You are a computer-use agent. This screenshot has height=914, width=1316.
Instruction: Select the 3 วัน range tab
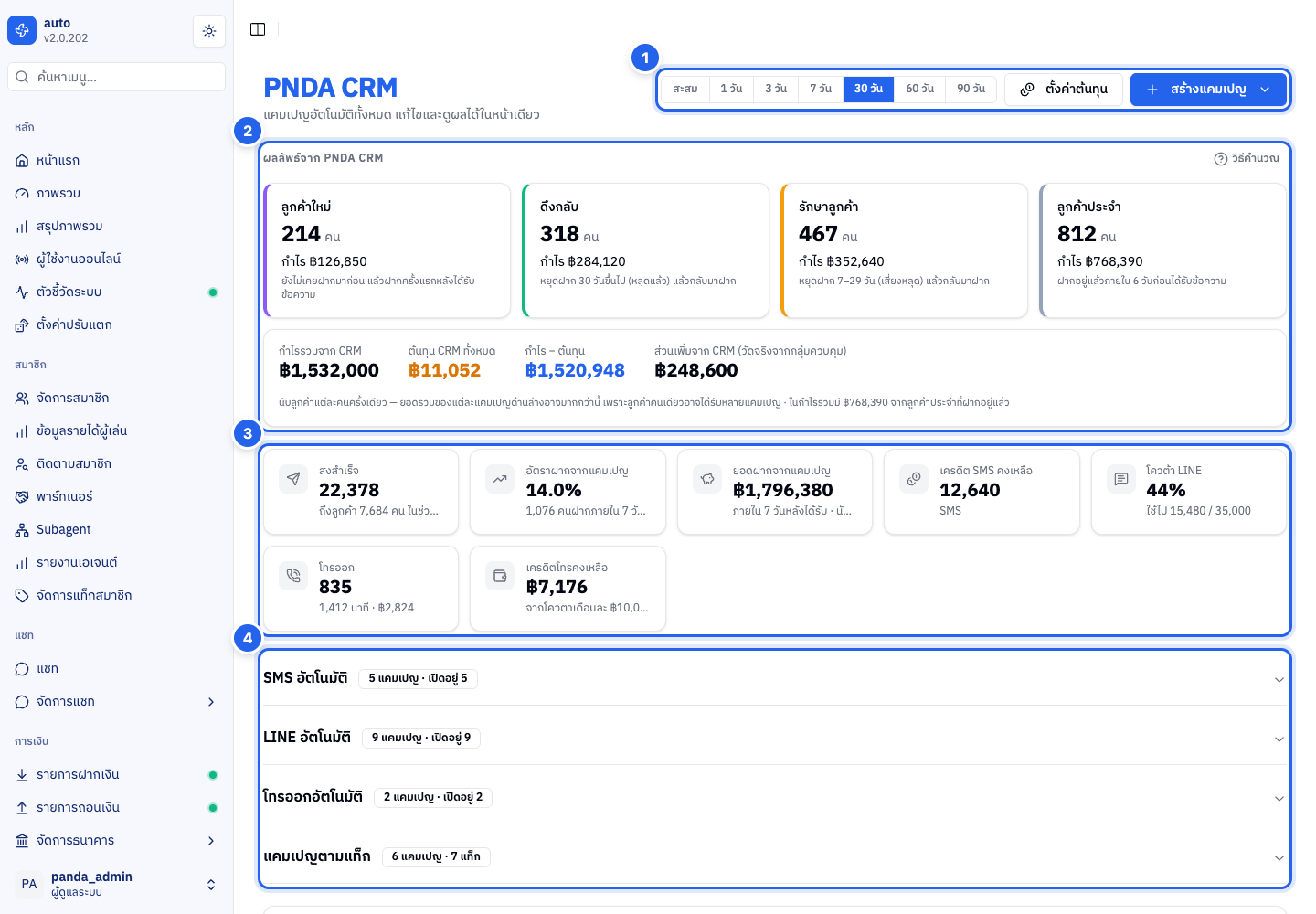pos(776,89)
